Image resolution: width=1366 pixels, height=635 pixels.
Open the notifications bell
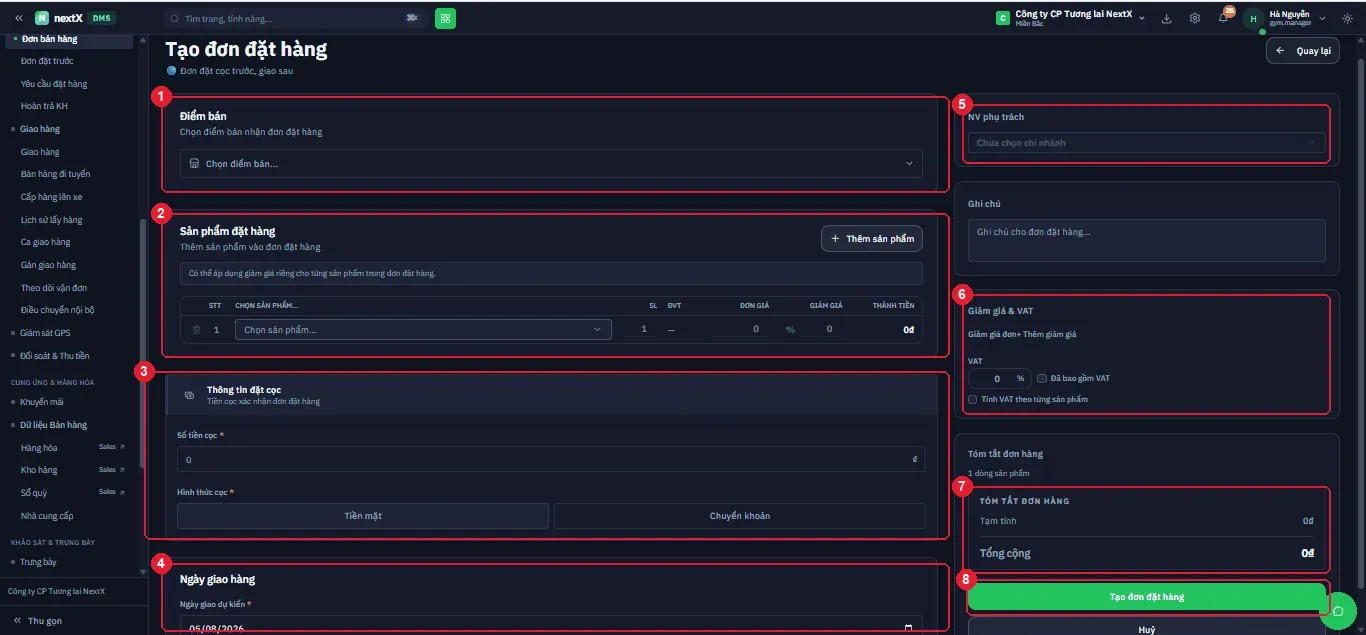[x=1223, y=18]
